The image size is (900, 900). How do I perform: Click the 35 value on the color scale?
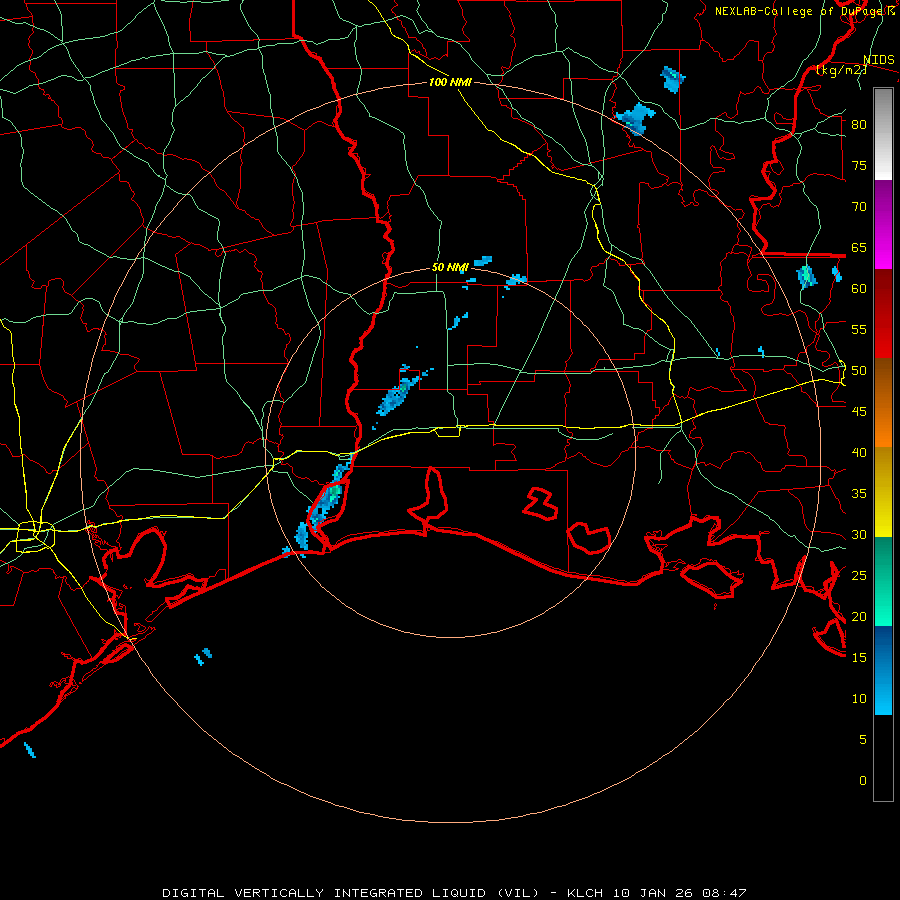click(859, 494)
